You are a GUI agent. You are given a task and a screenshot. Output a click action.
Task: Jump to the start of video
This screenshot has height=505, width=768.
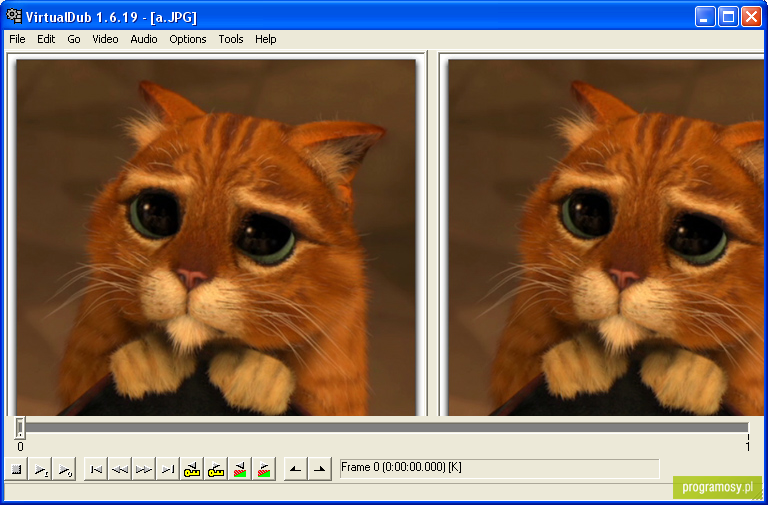pyautogui.click(x=96, y=469)
